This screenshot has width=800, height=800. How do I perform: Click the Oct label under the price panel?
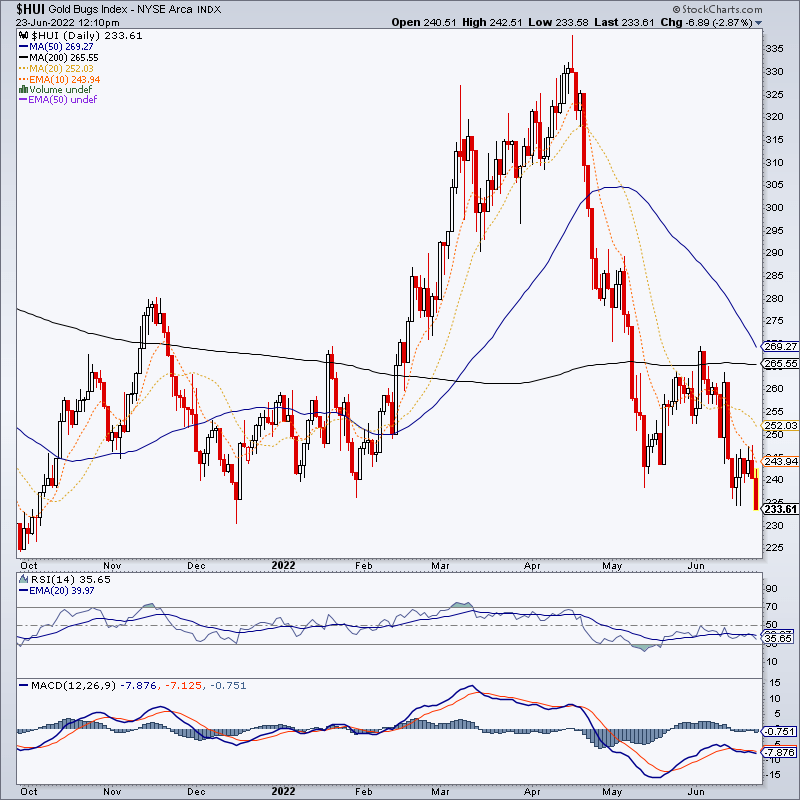(x=29, y=566)
